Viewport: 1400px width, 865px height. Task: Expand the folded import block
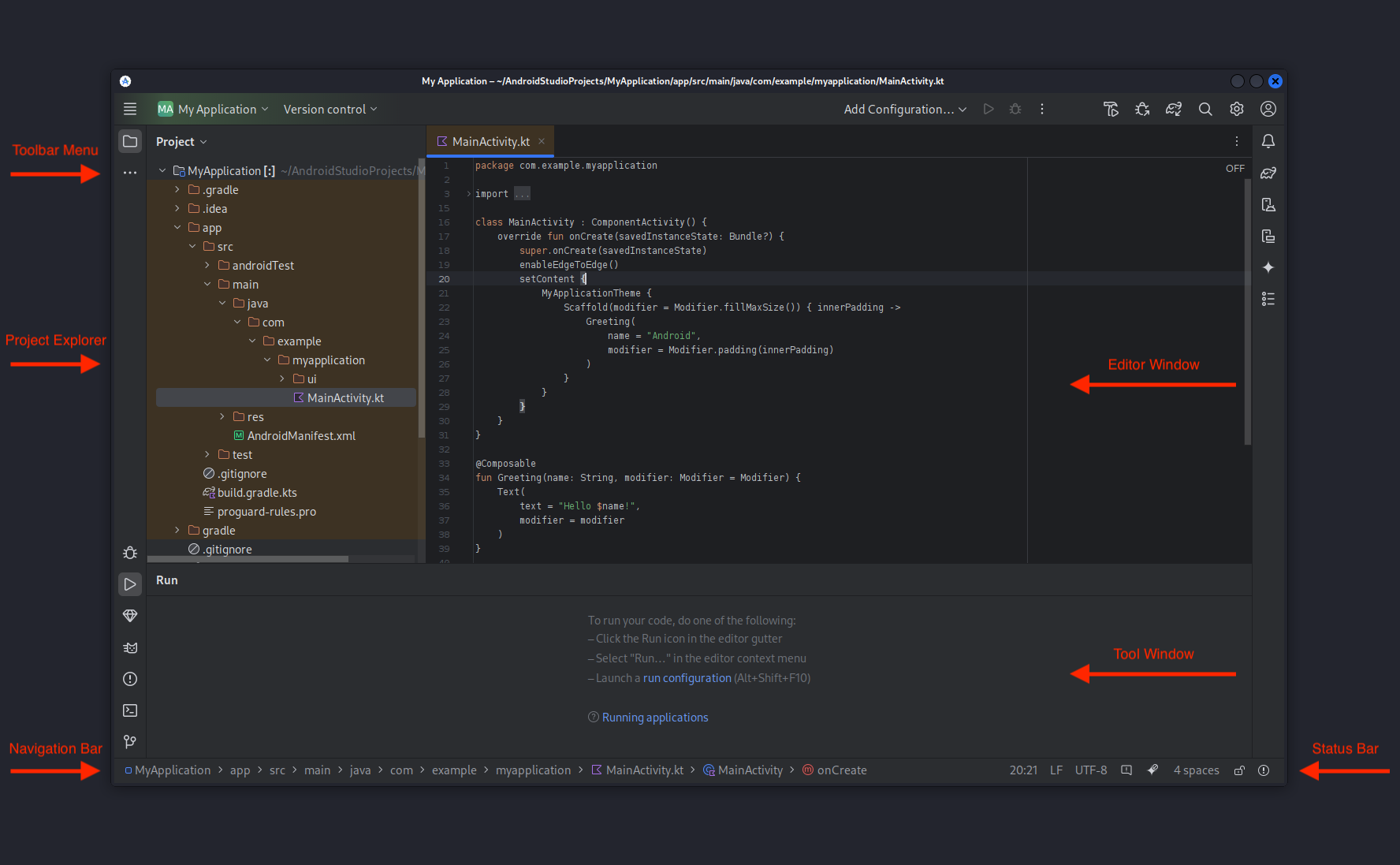(469, 193)
